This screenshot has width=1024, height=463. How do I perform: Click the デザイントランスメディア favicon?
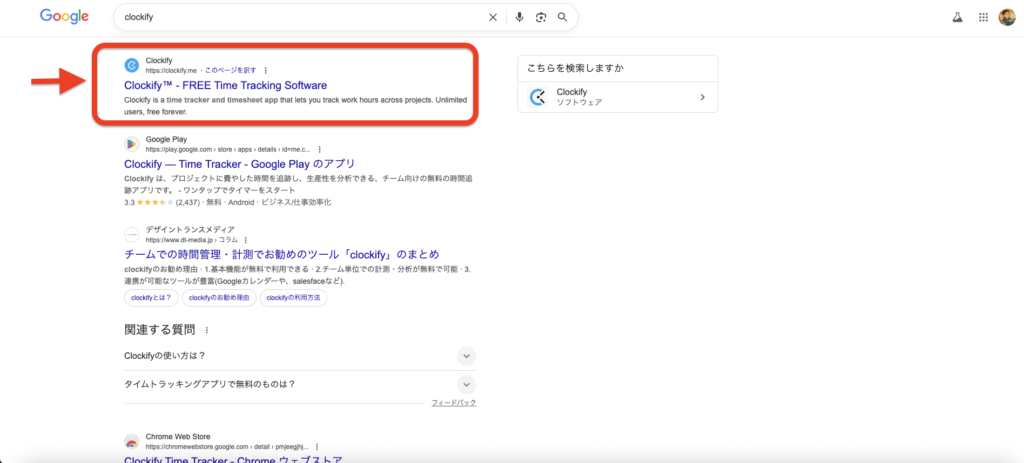(x=132, y=234)
